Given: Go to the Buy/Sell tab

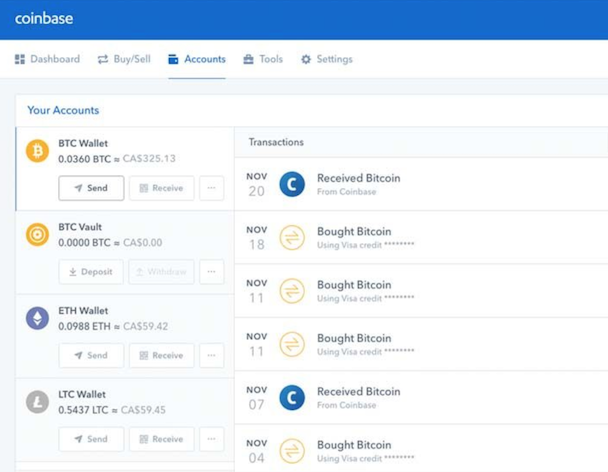Looking at the screenshot, I should [124, 59].
